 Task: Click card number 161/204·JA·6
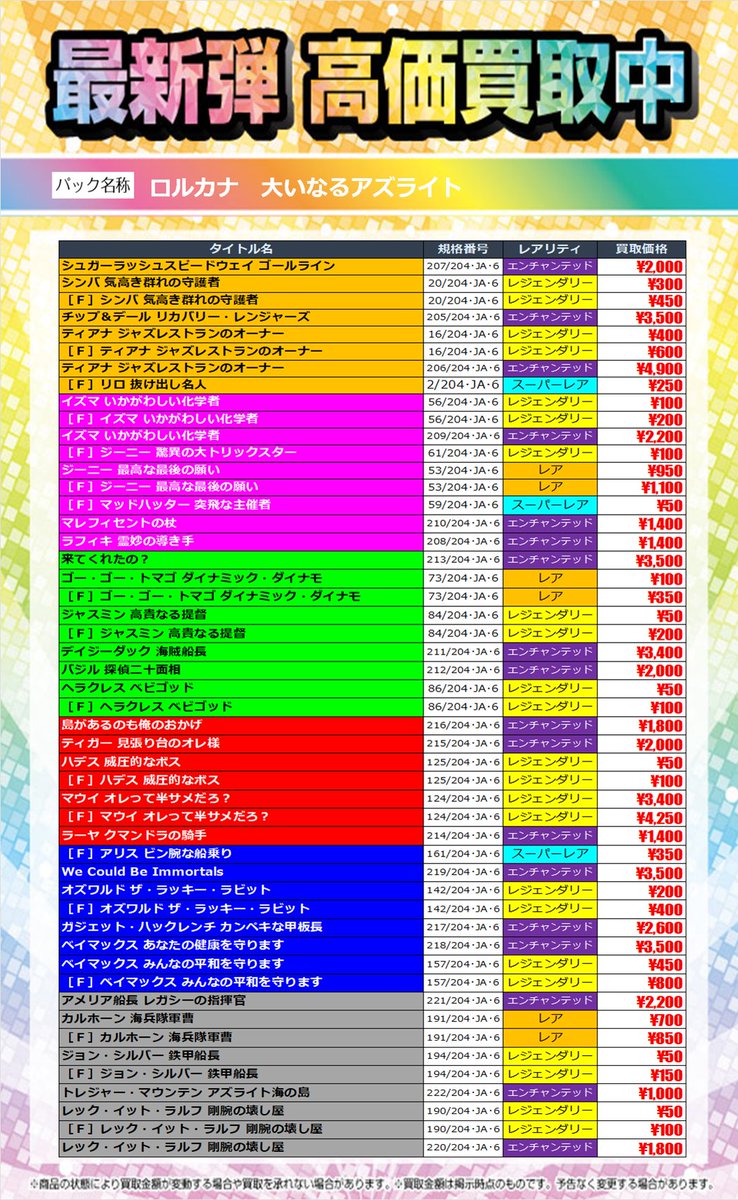click(x=463, y=853)
